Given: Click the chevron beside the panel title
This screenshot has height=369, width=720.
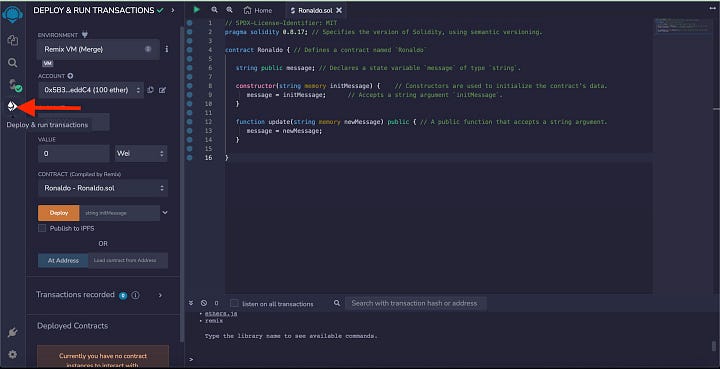Looking at the screenshot, I should 173,10.
